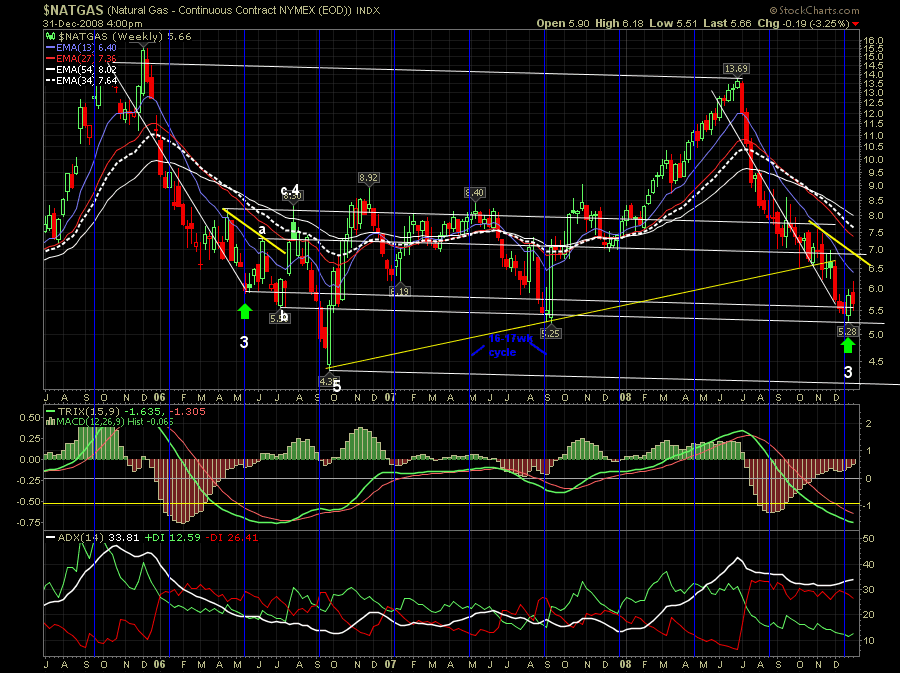Click the wave label 'b'
900x673 pixels.
(x=284, y=316)
